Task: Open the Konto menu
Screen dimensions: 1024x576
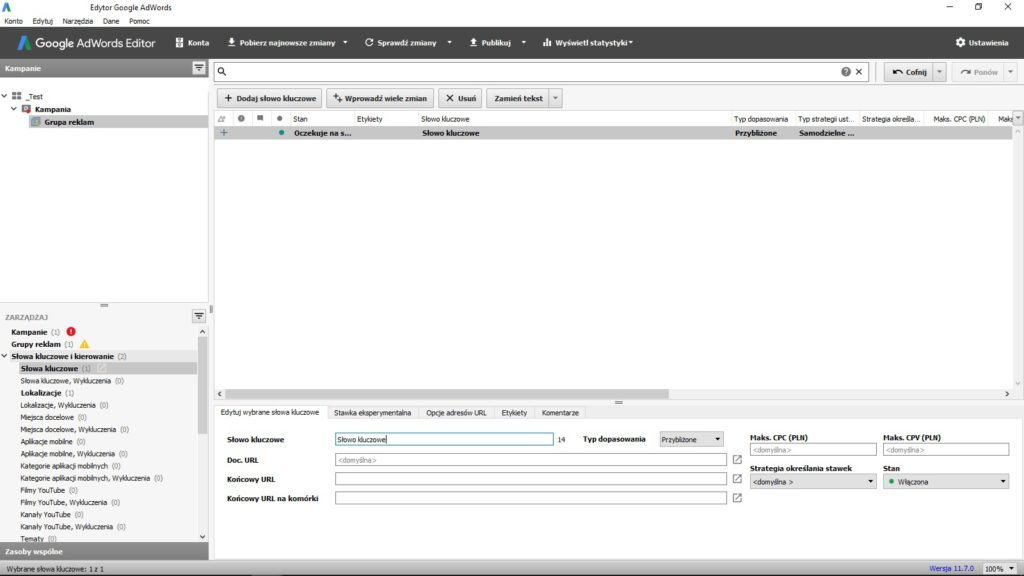Action: click(13, 21)
